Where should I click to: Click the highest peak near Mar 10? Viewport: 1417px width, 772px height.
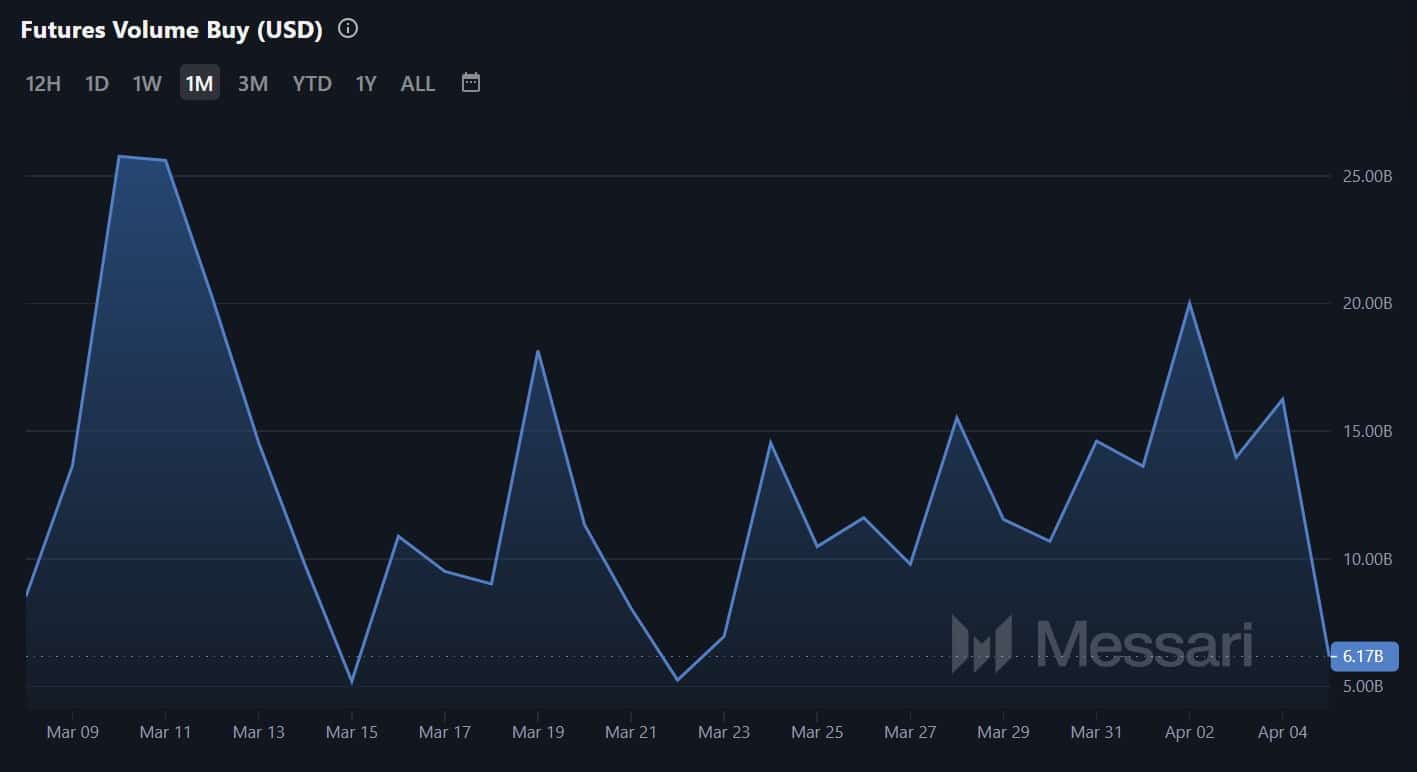pyautogui.click(x=119, y=156)
